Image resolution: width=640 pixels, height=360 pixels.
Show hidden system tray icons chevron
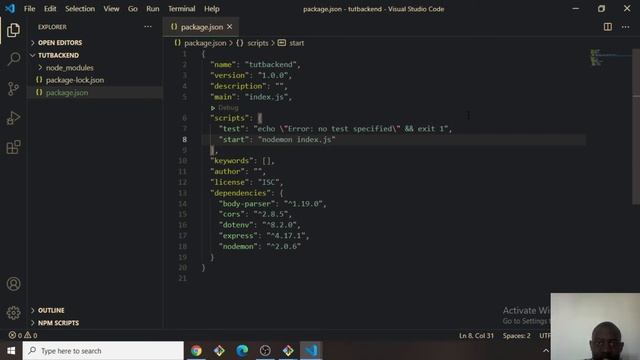[x=546, y=351]
